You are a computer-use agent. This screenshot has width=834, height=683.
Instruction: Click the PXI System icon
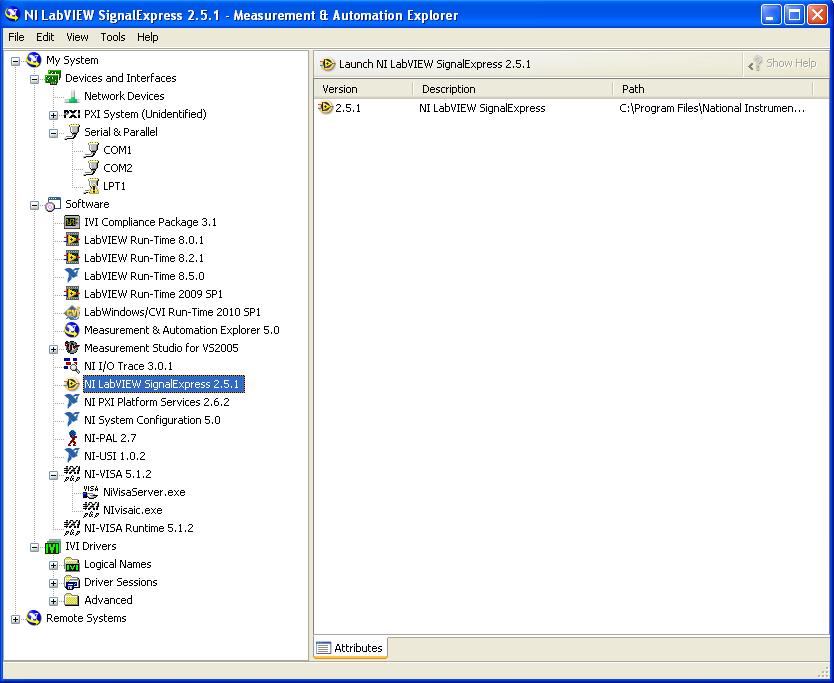[x=72, y=114]
